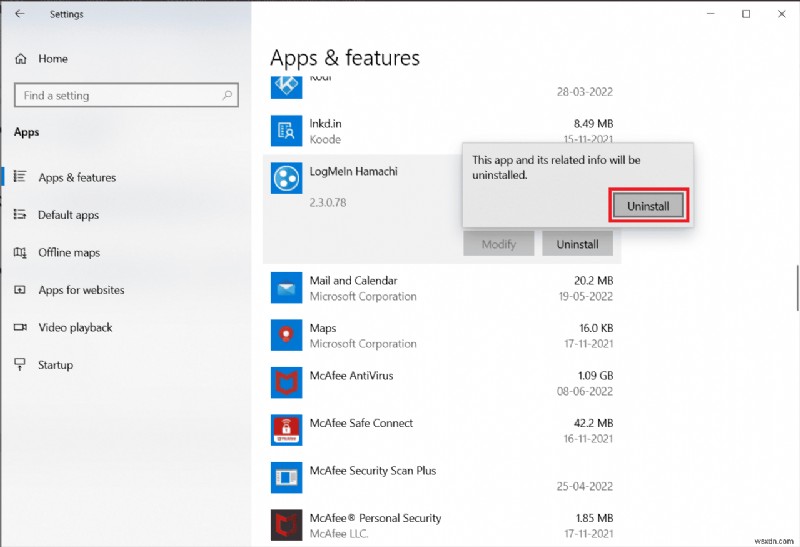Image resolution: width=800 pixels, height=547 pixels.
Task: Select Offline maps in sidebar
Action: [69, 253]
